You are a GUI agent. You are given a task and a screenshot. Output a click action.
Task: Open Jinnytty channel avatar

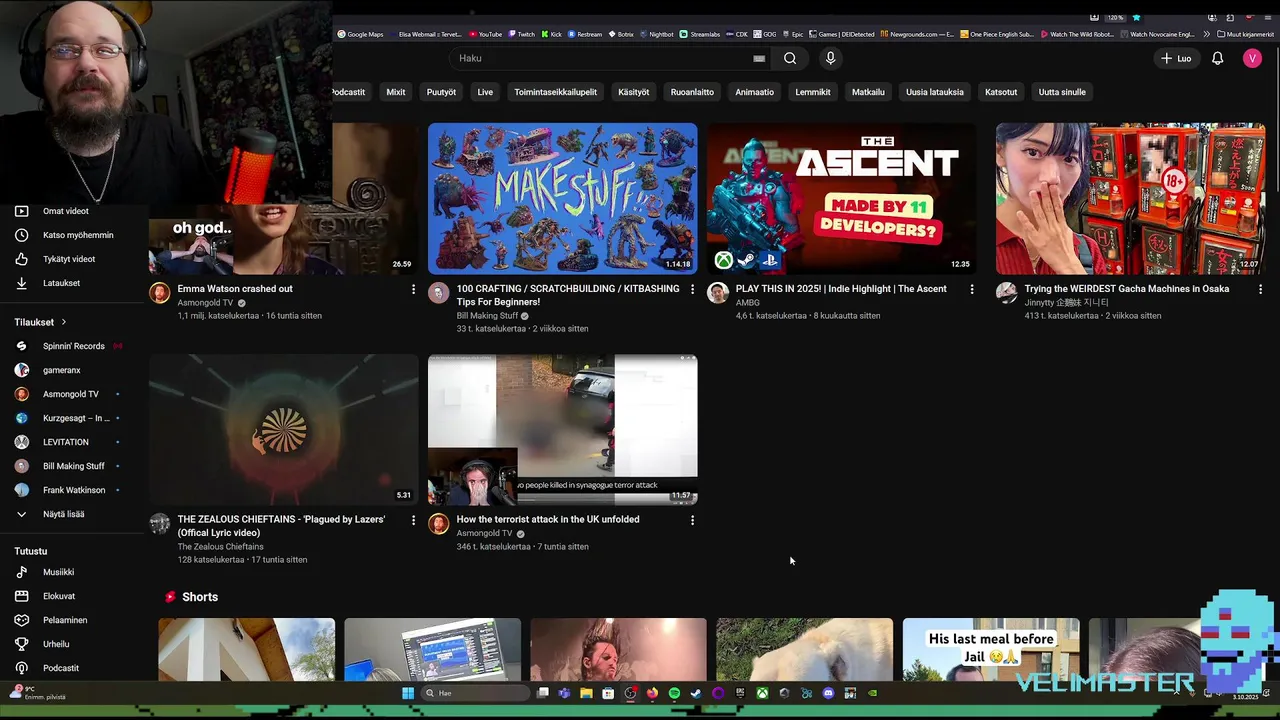tap(1006, 292)
